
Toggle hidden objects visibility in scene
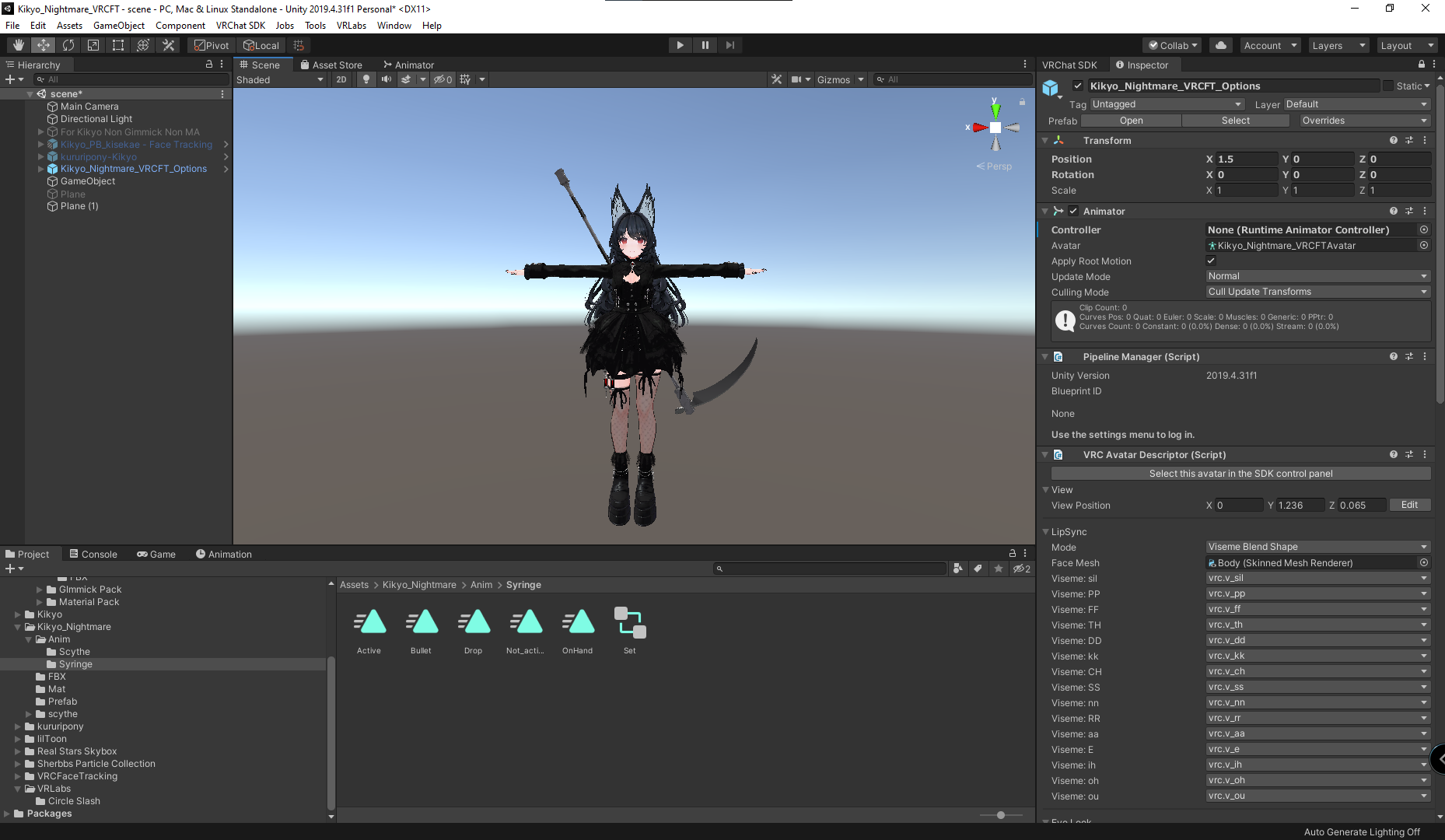pos(443,79)
